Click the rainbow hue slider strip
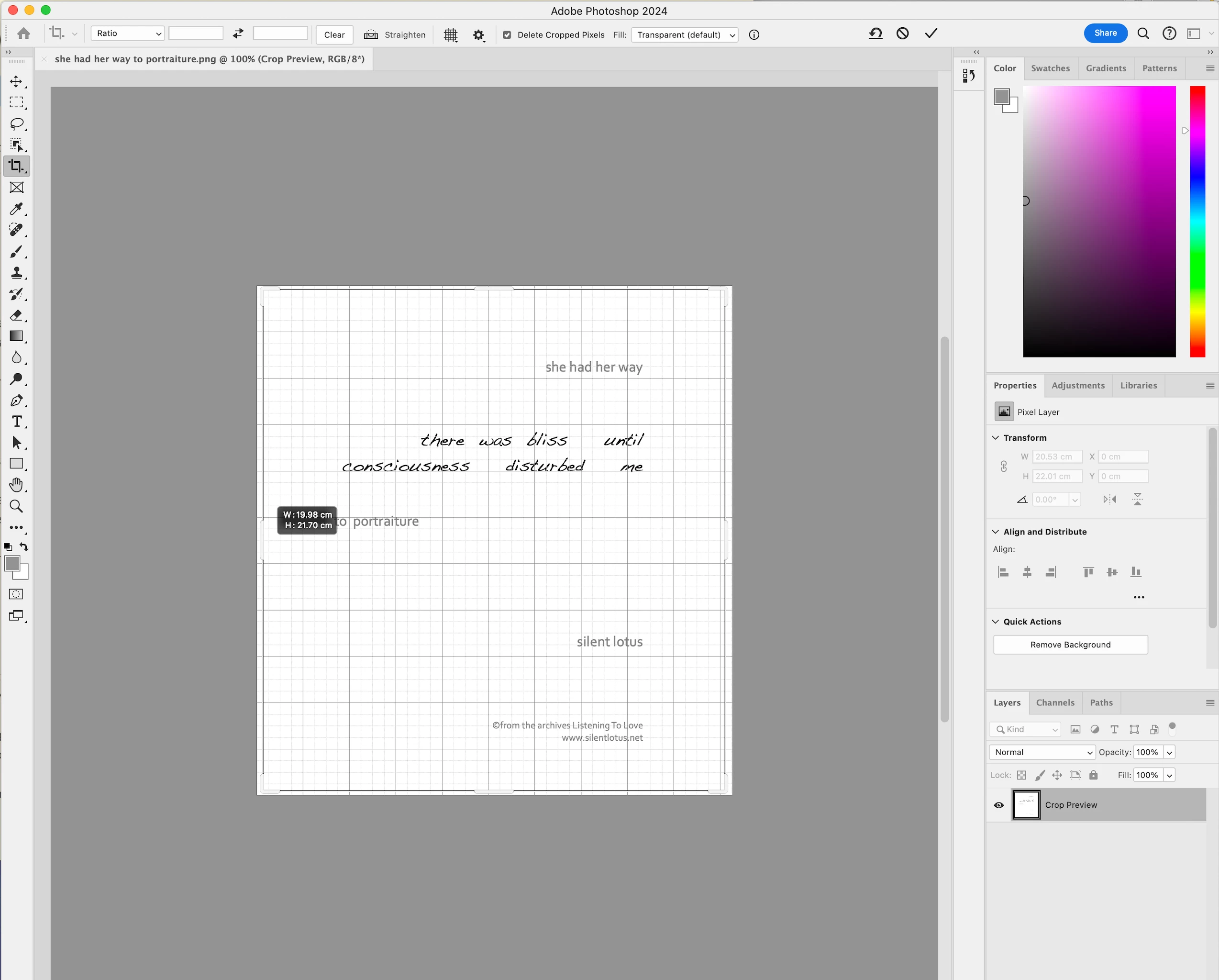 click(x=1197, y=221)
